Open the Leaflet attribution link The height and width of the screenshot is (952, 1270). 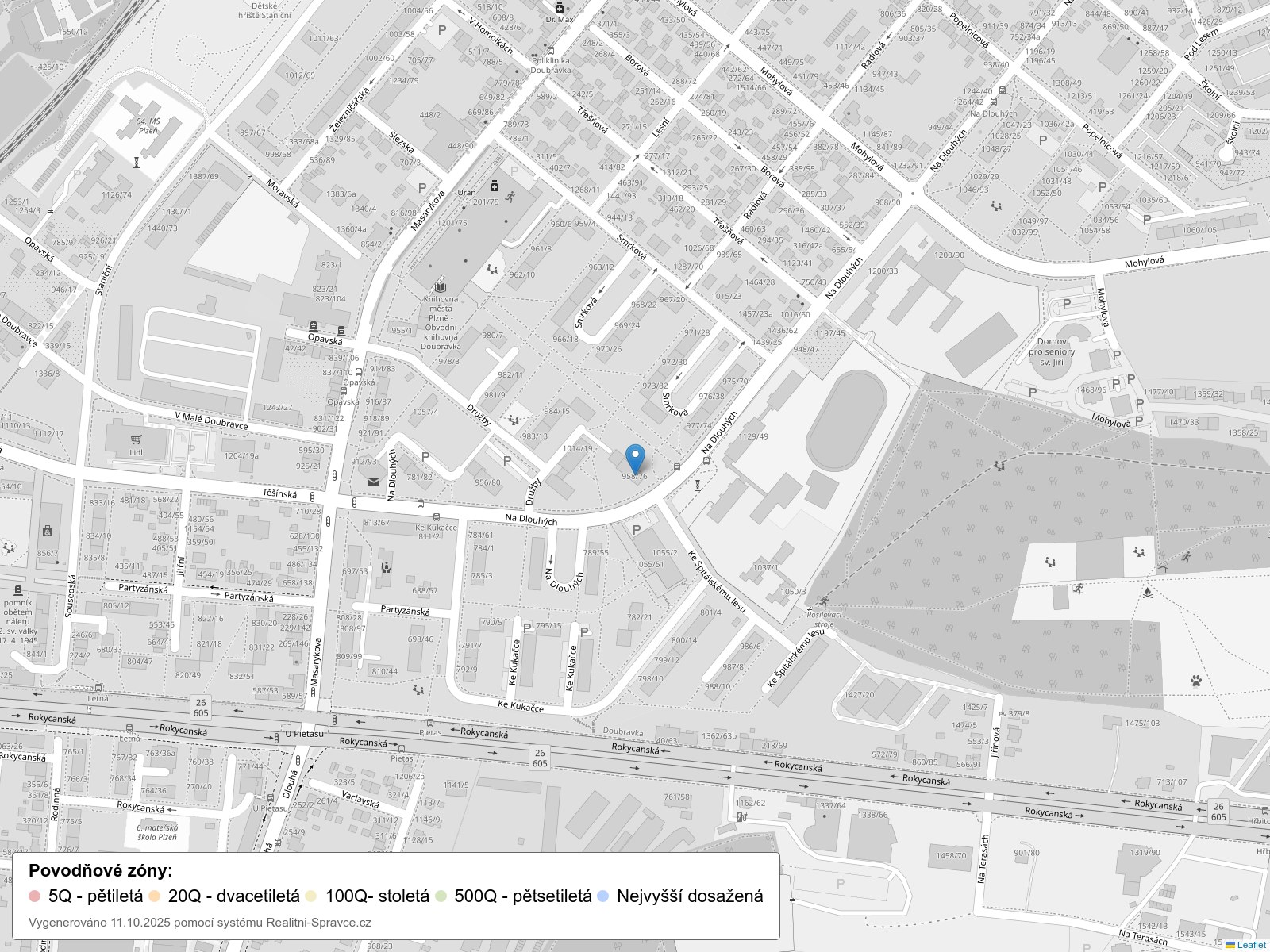[x=1250, y=945]
